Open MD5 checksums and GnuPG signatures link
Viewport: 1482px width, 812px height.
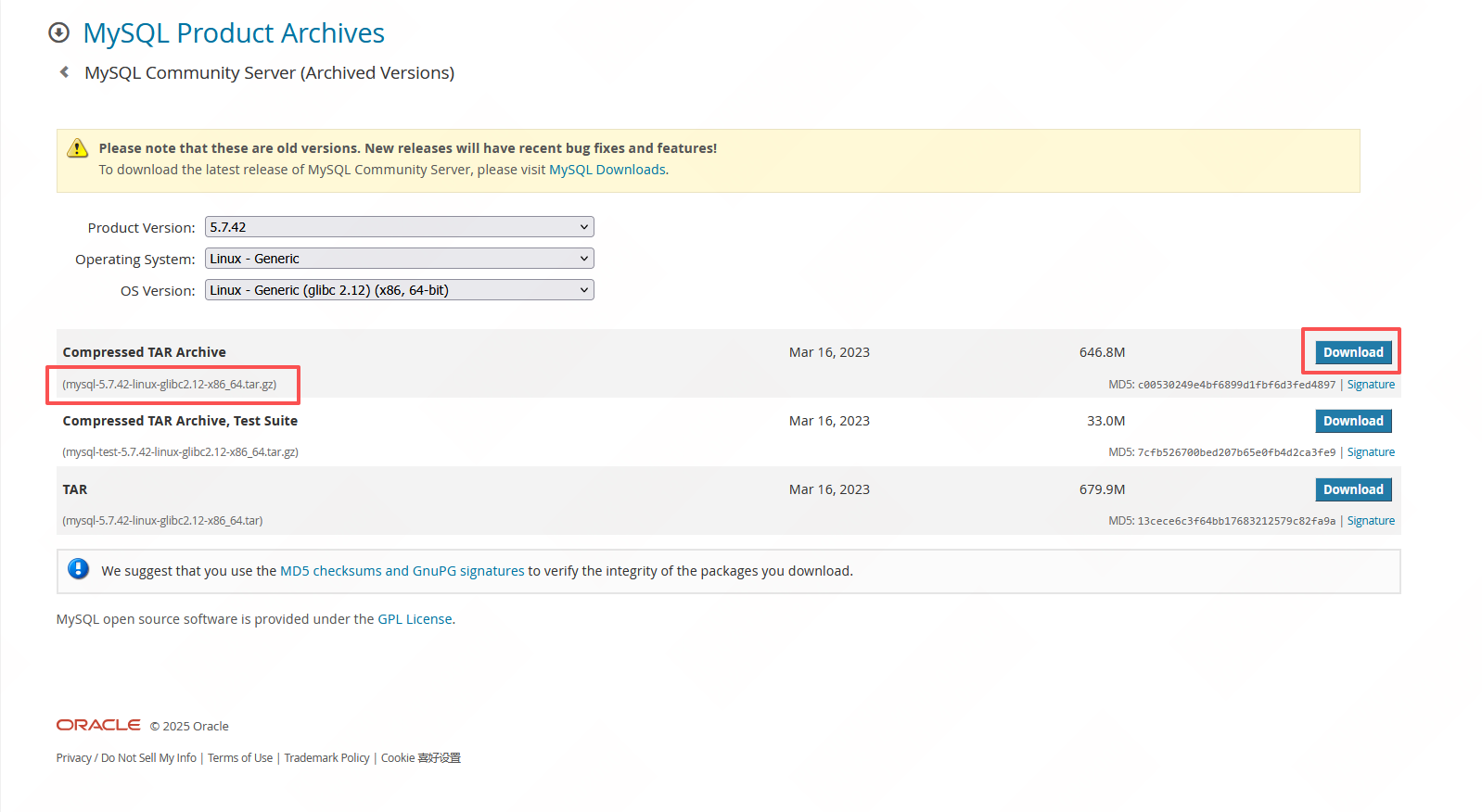pos(402,571)
